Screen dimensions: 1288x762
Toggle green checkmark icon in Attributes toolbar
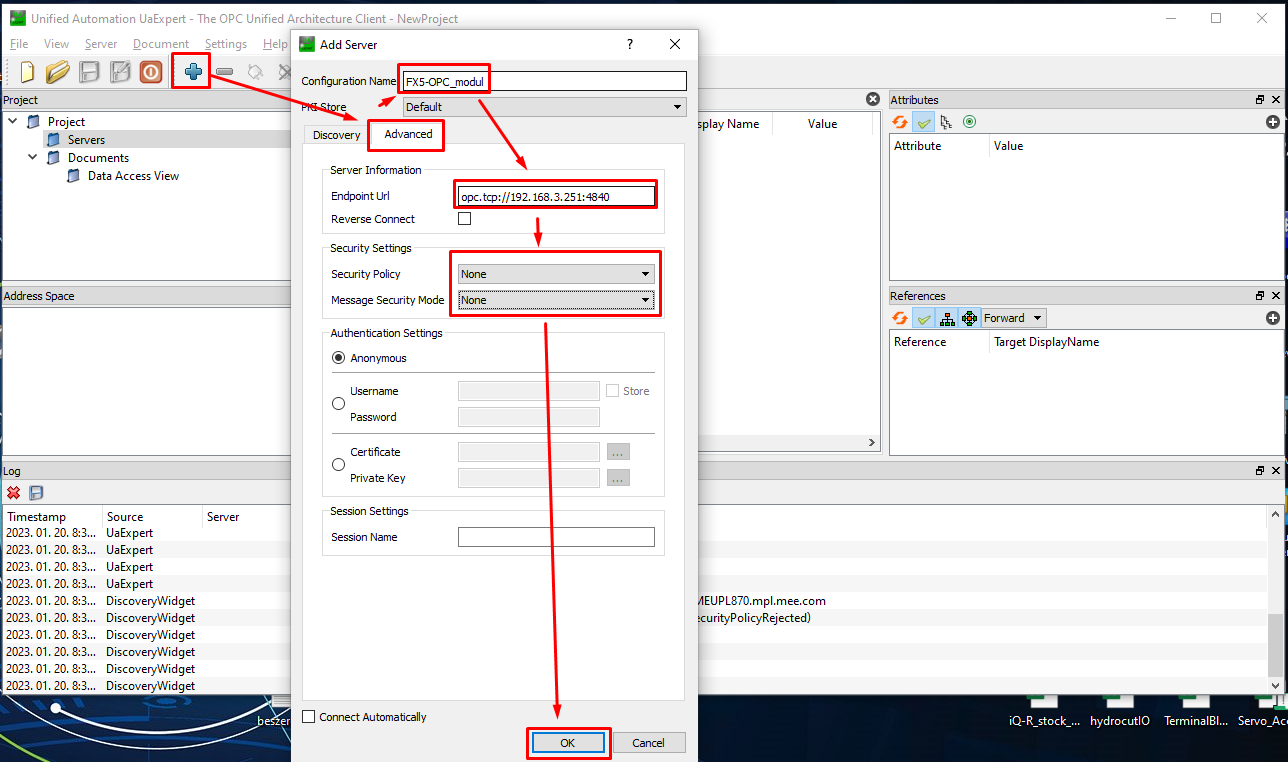coord(923,122)
